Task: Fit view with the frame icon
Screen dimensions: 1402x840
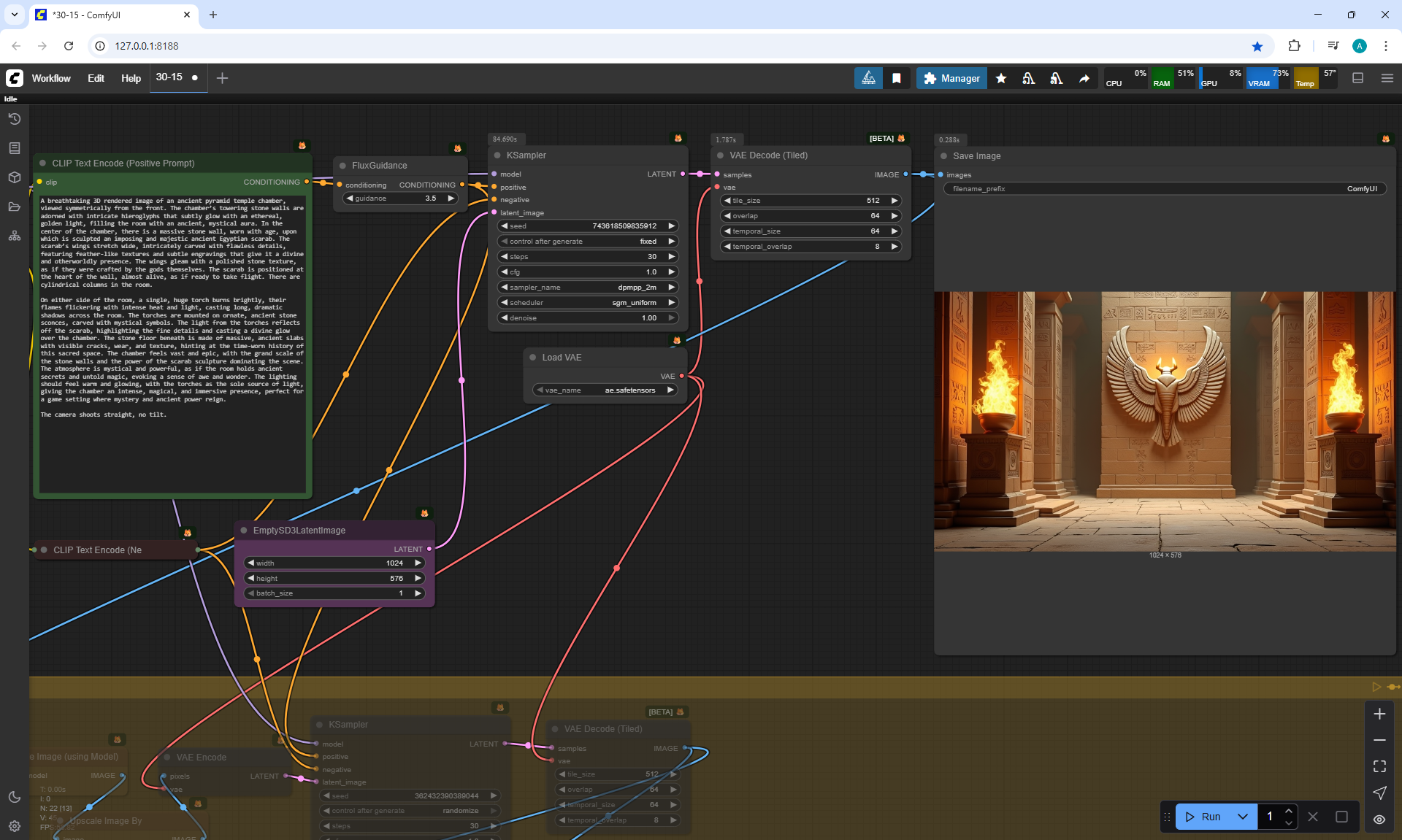Action: tap(1379, 766)
